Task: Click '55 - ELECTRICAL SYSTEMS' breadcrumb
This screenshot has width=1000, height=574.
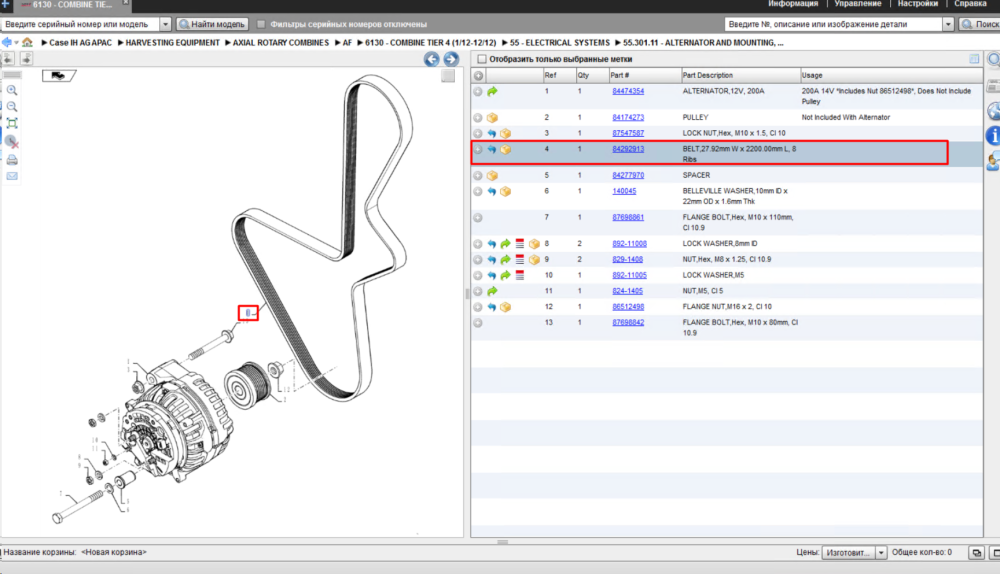Action: point(560,43)
